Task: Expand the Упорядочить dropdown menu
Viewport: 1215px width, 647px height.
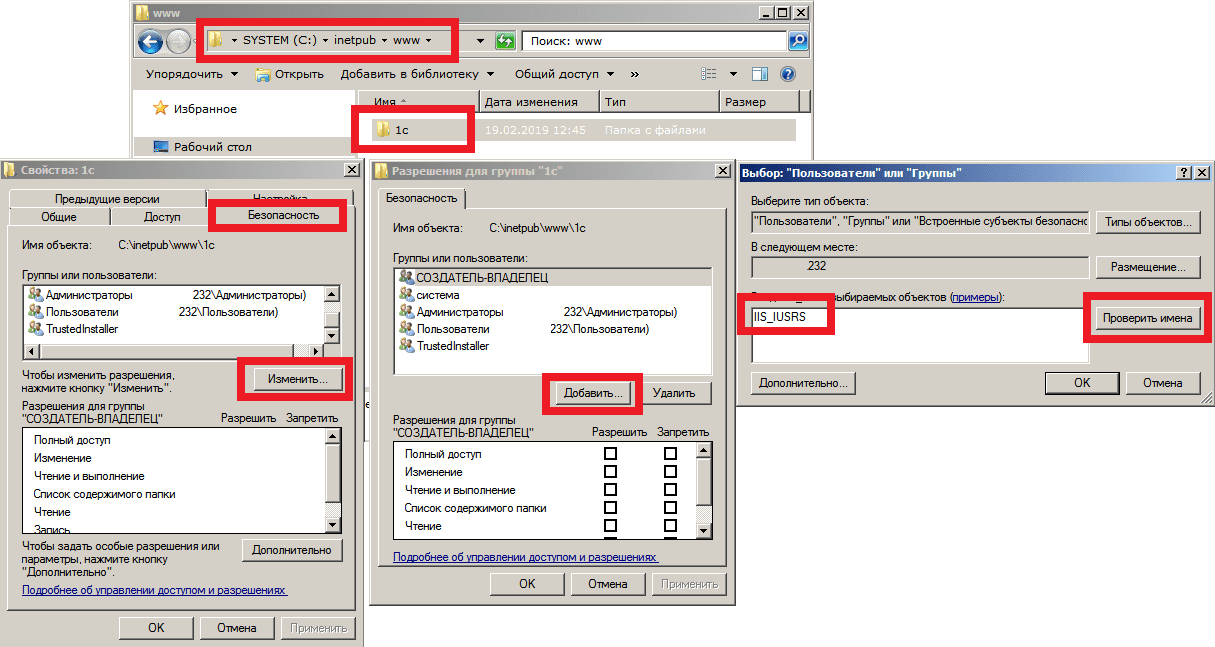Action: pos(192,74)
